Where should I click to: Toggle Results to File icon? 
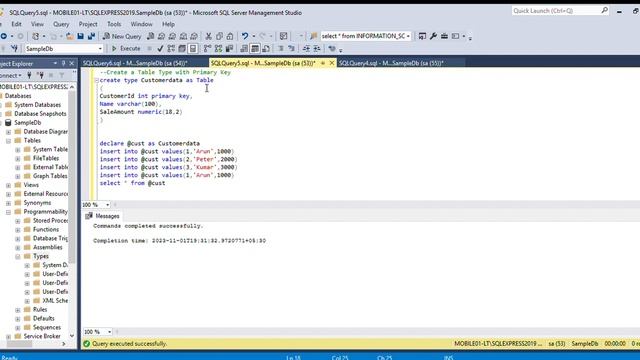click(x=266, y=49)
